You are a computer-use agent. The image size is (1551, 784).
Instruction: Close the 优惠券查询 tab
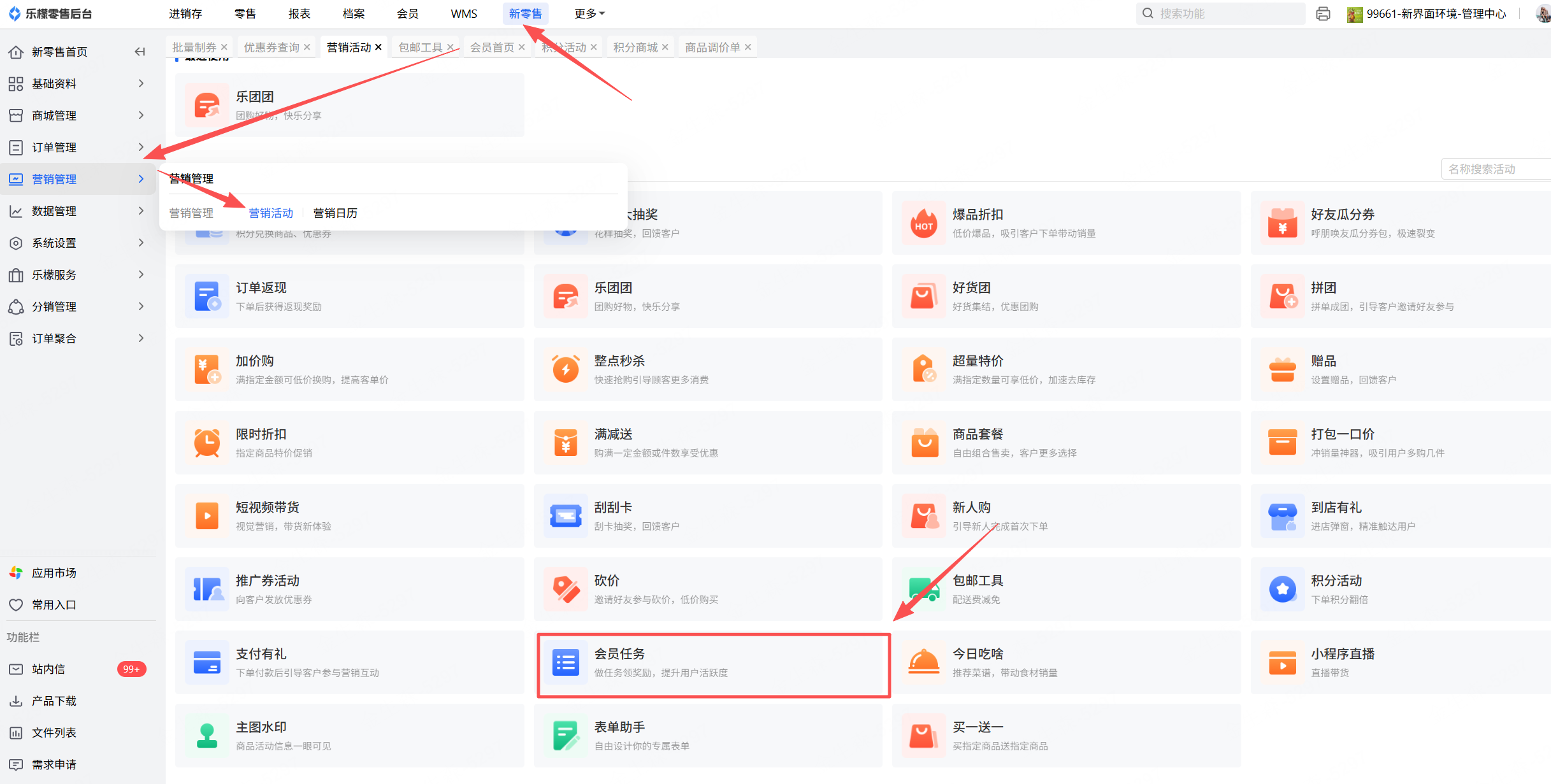point(307,47)
